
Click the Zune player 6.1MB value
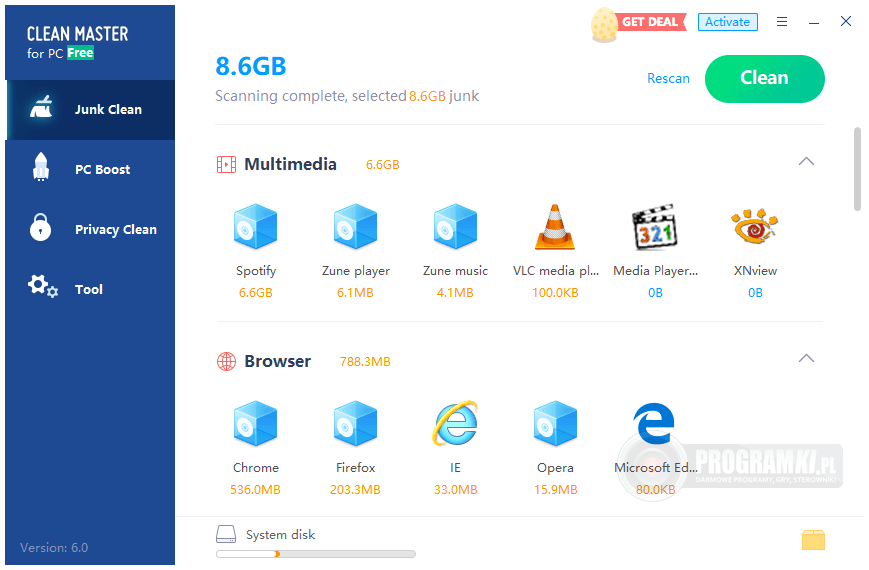(x=355, y=293)
